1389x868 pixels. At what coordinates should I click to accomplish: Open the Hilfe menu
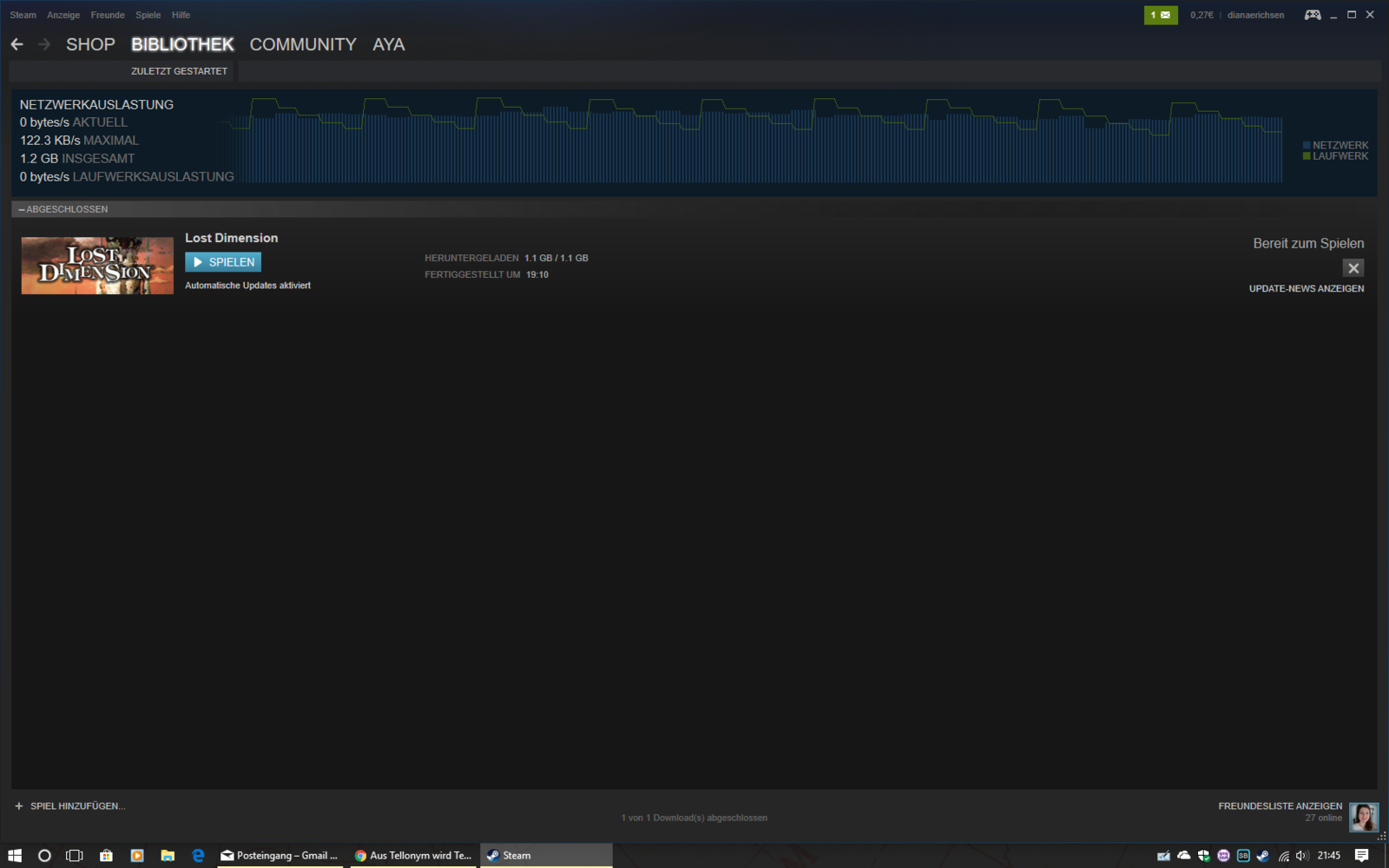click(x=181, y=15)
